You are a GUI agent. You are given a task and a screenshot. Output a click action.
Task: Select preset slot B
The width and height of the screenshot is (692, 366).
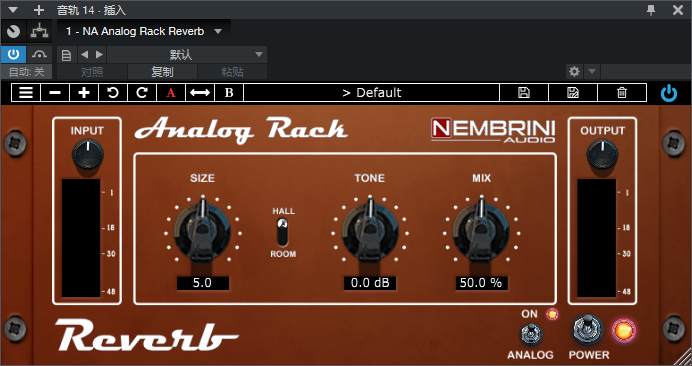coord(229,93)
